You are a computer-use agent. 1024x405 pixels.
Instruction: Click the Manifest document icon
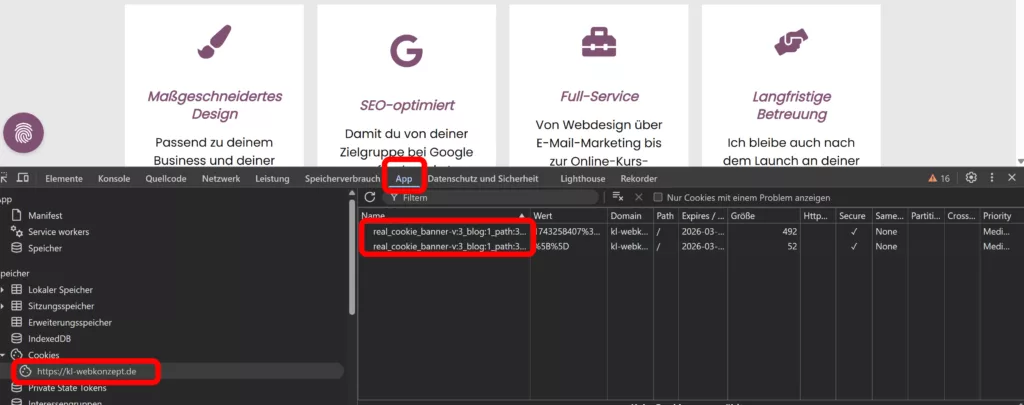click(x=17, y=215)
